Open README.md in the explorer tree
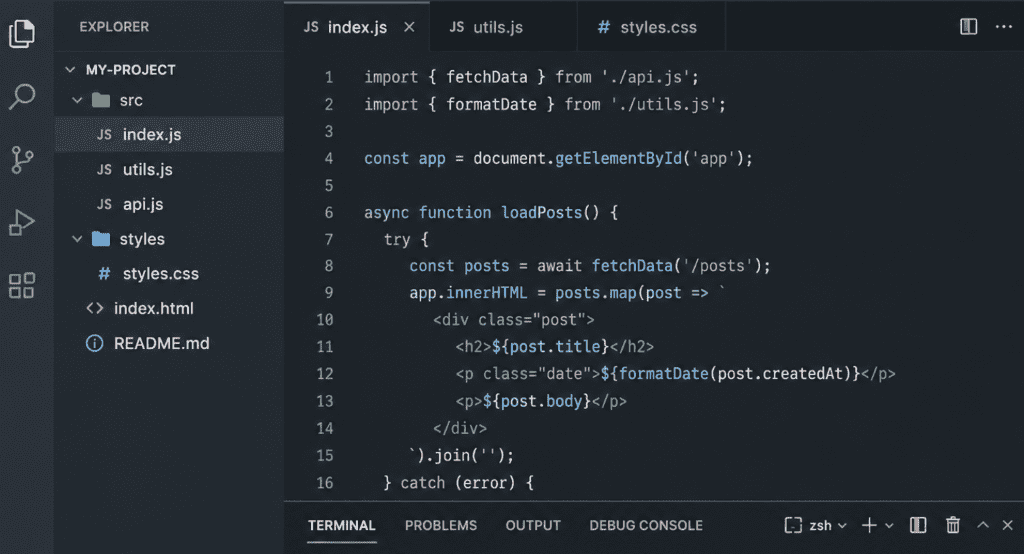Screen dimensions: 1024x554 tap(169, 343)
